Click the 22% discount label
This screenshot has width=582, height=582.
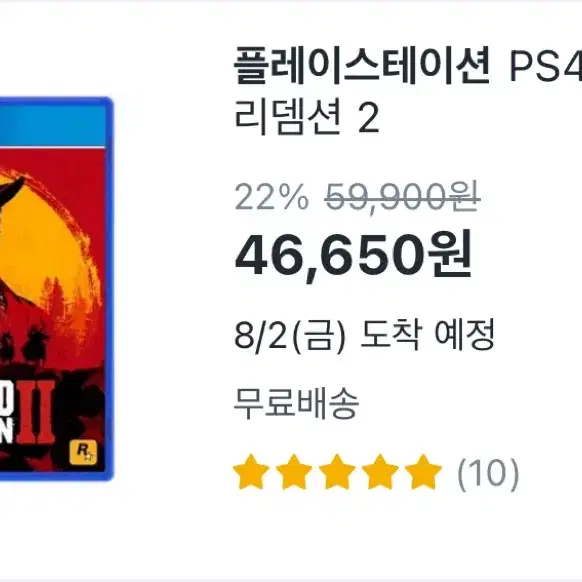[272, 197]
